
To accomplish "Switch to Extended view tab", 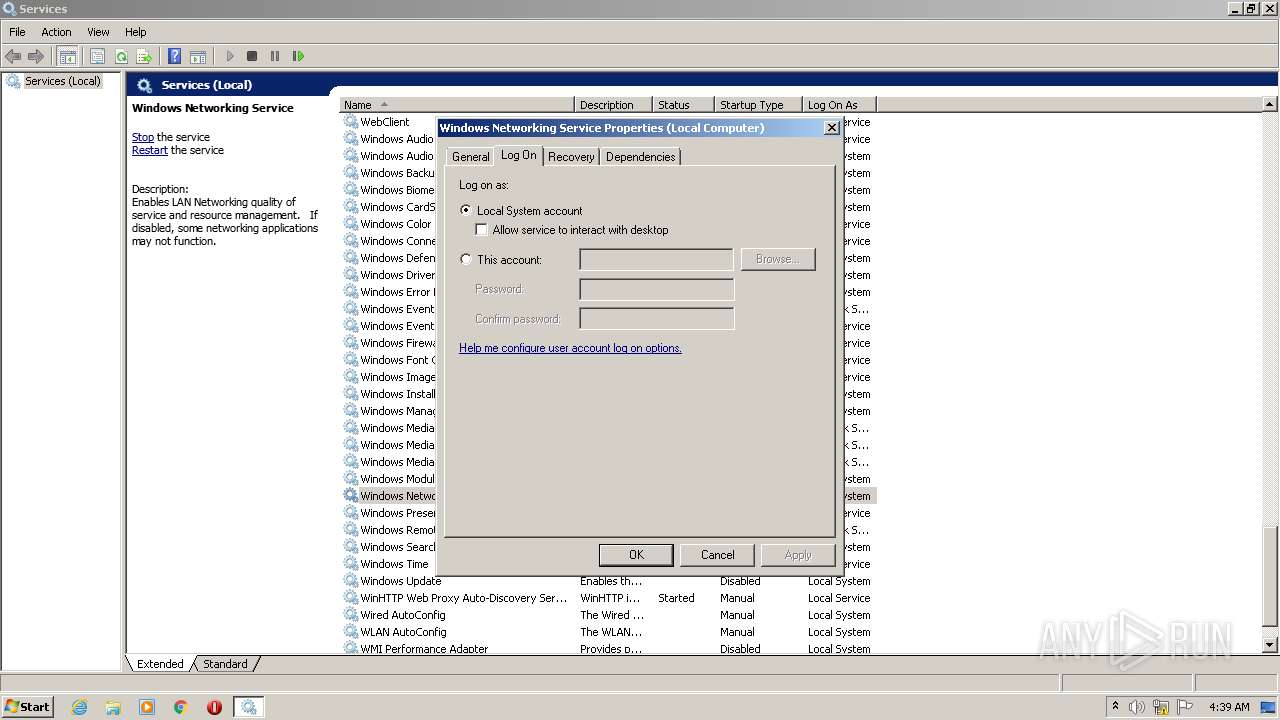I will (x=160, y=664).
